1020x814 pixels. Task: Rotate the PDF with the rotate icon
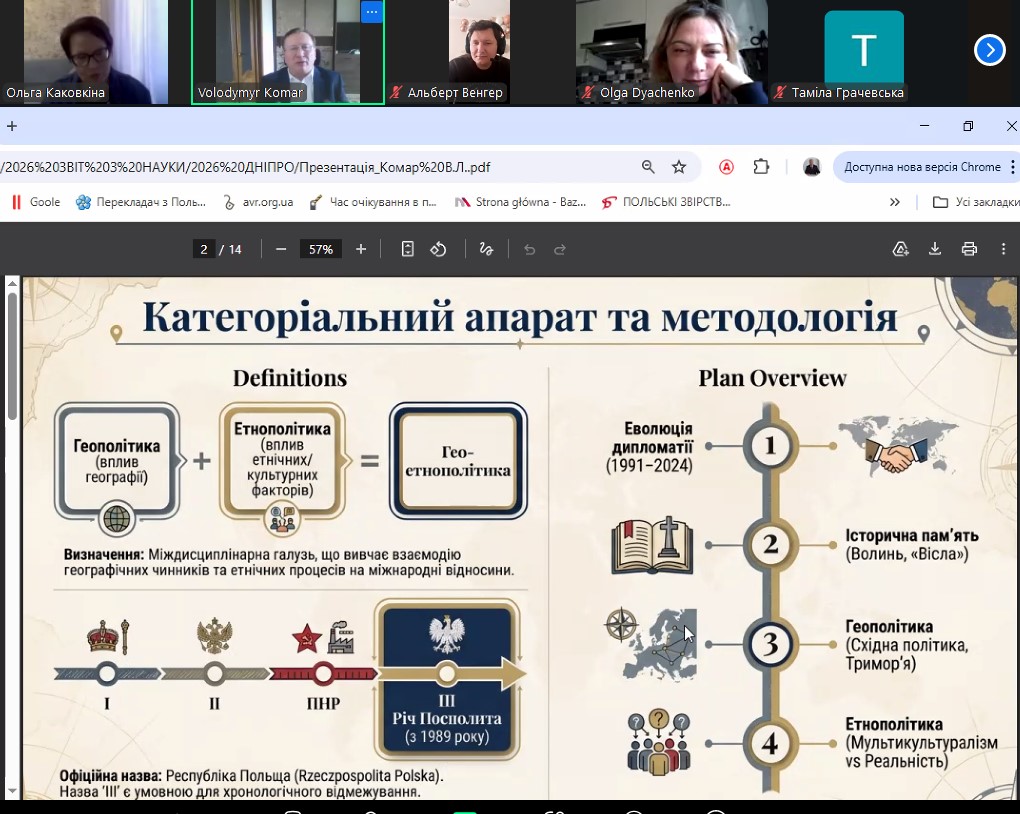tap(438, 249)
